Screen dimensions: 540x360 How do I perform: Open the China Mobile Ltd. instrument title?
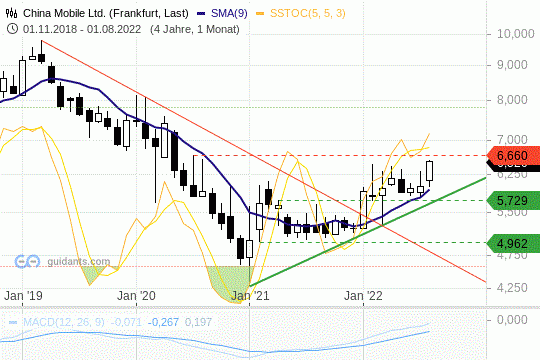pyautogui.click(x=106, y=13)
